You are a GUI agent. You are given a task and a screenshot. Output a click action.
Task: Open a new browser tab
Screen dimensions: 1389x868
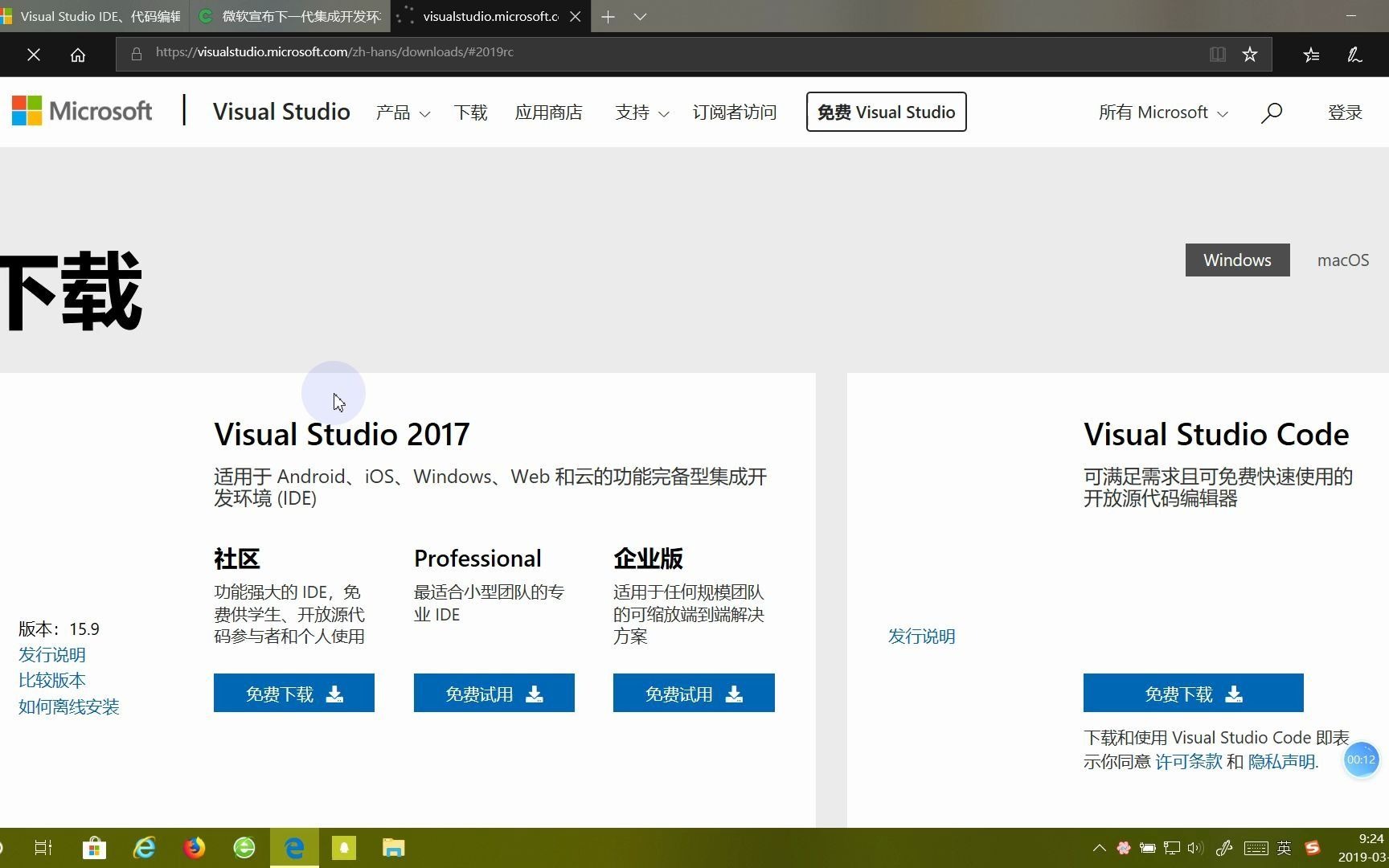point(608,16)
